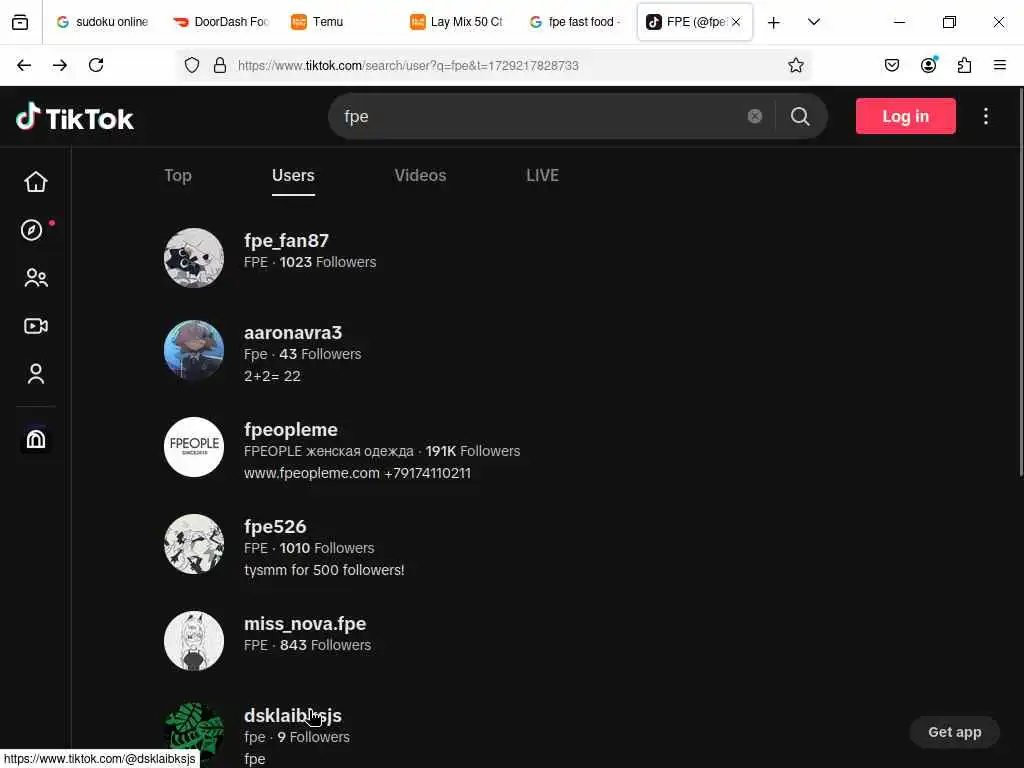Open the dsklaibksjs profile link

point(293,716)
